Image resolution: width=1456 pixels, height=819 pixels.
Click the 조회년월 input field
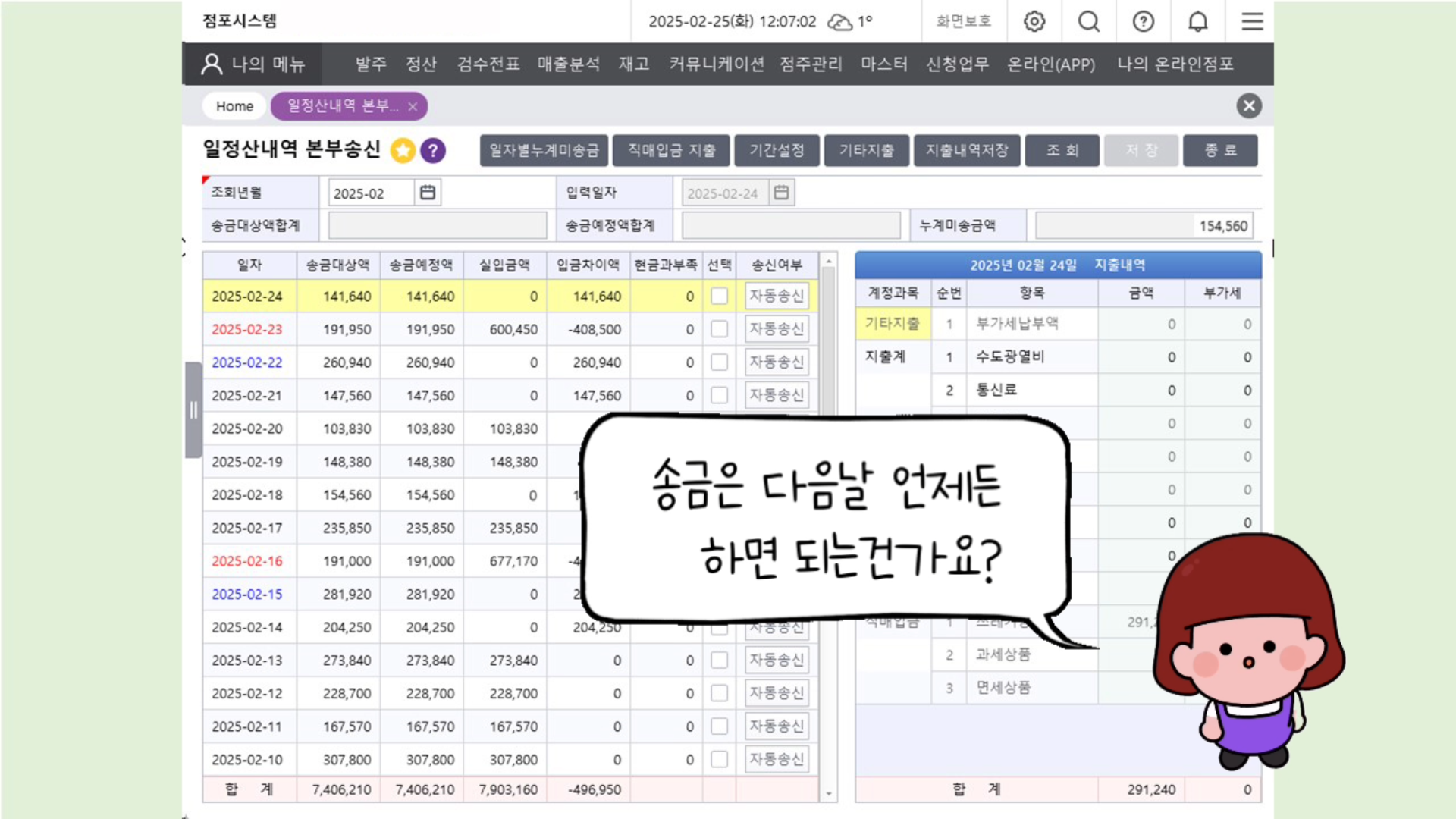click(371, 193)
